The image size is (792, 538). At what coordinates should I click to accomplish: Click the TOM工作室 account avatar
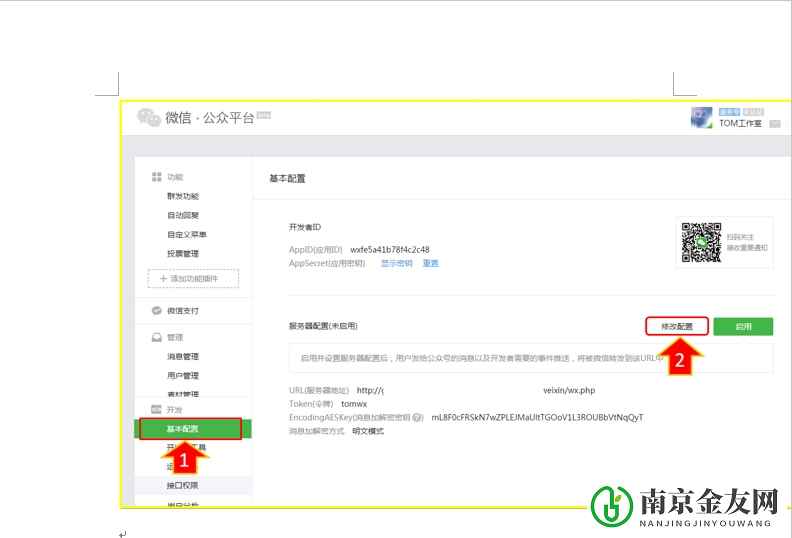point(704,117)
